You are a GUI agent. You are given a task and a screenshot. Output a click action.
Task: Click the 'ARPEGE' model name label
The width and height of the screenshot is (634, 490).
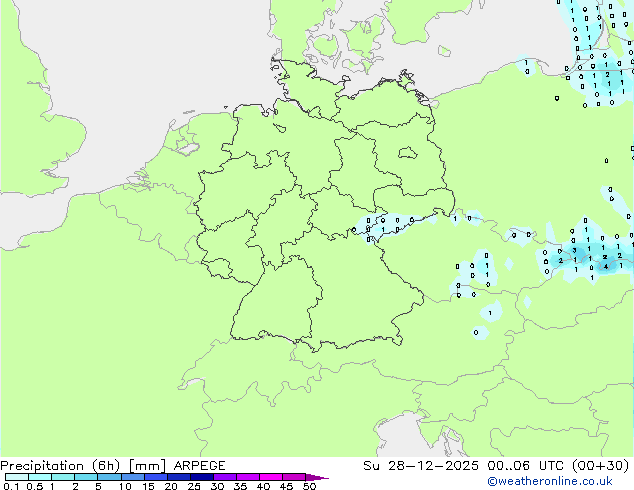pyautogui.click(x=199, y=466)
